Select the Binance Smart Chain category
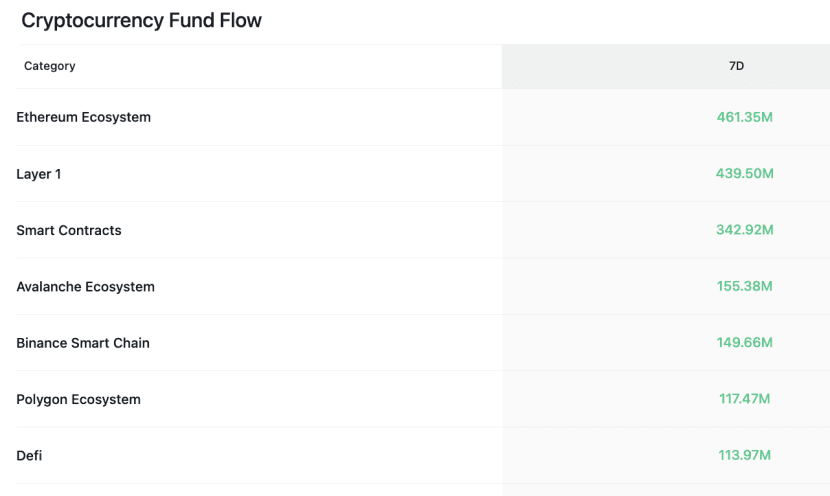This screenshot has width=830, height=496. [82, 343]
